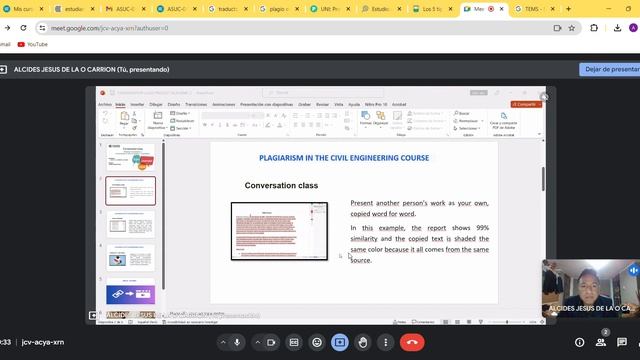The width and height of the screenshot is (640, 360).
Task: Open a new browser tab
Action: tap(568, 9)
